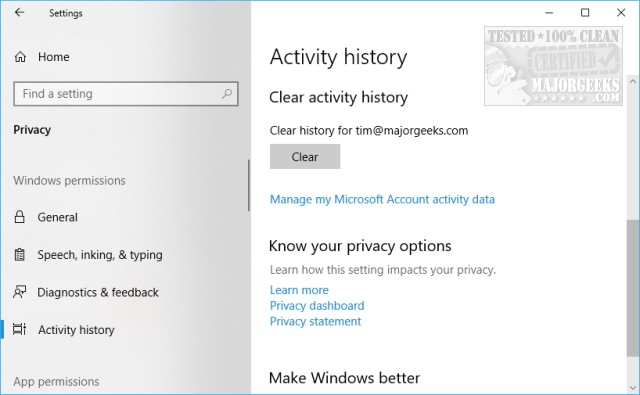Click the scrollbar up arrow on right
This screenshot has height=395, width=640.
click(x=633, y=81)
